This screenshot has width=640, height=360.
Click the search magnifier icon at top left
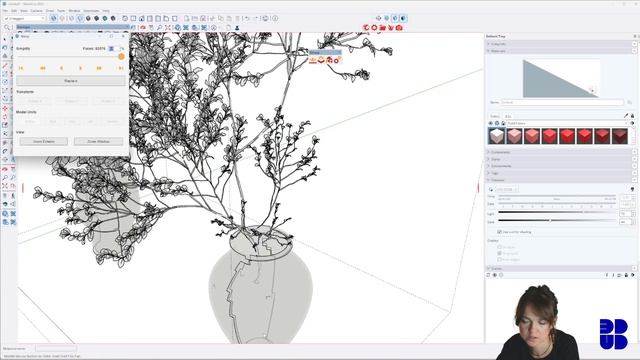point(7,28)
